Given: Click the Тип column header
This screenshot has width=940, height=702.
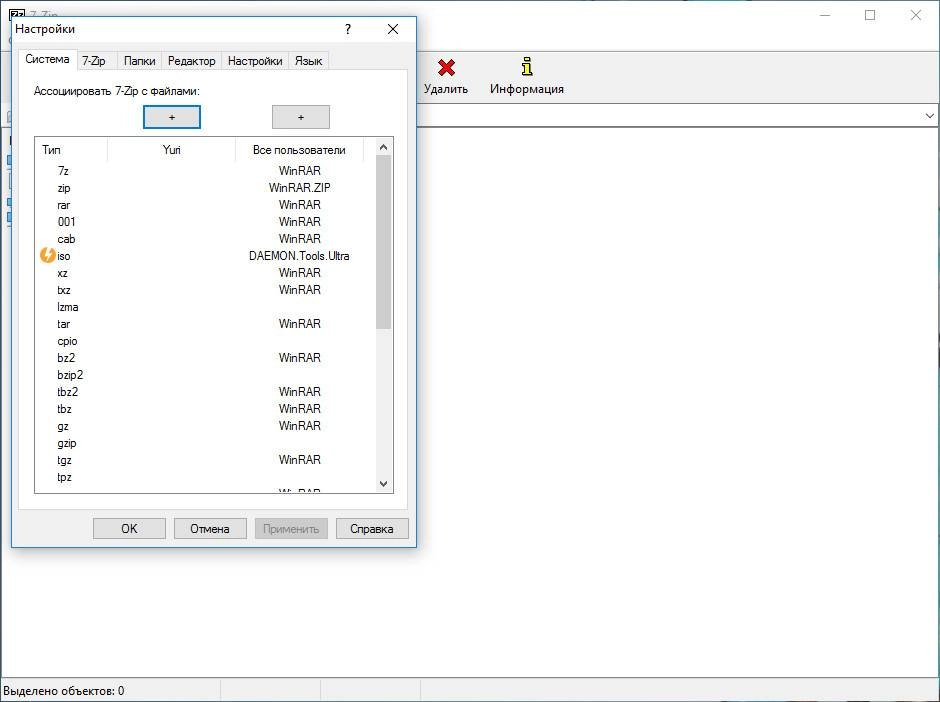Looking at the screenshot, I should point(71,150).
